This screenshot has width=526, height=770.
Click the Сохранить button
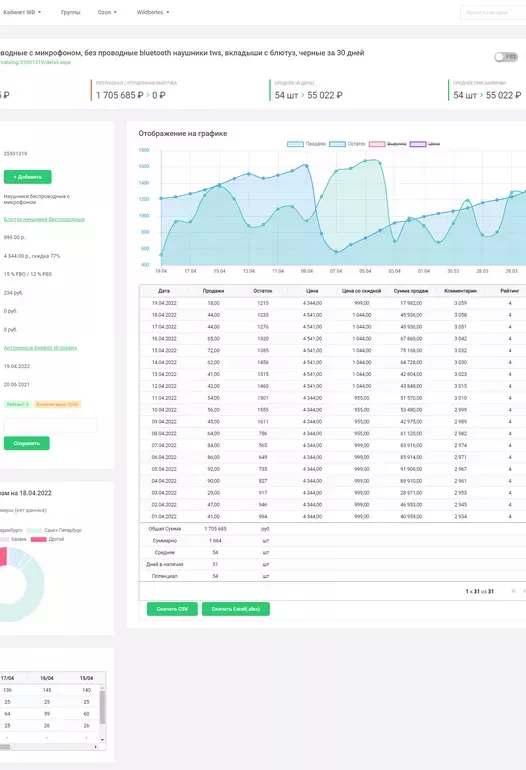27,443
